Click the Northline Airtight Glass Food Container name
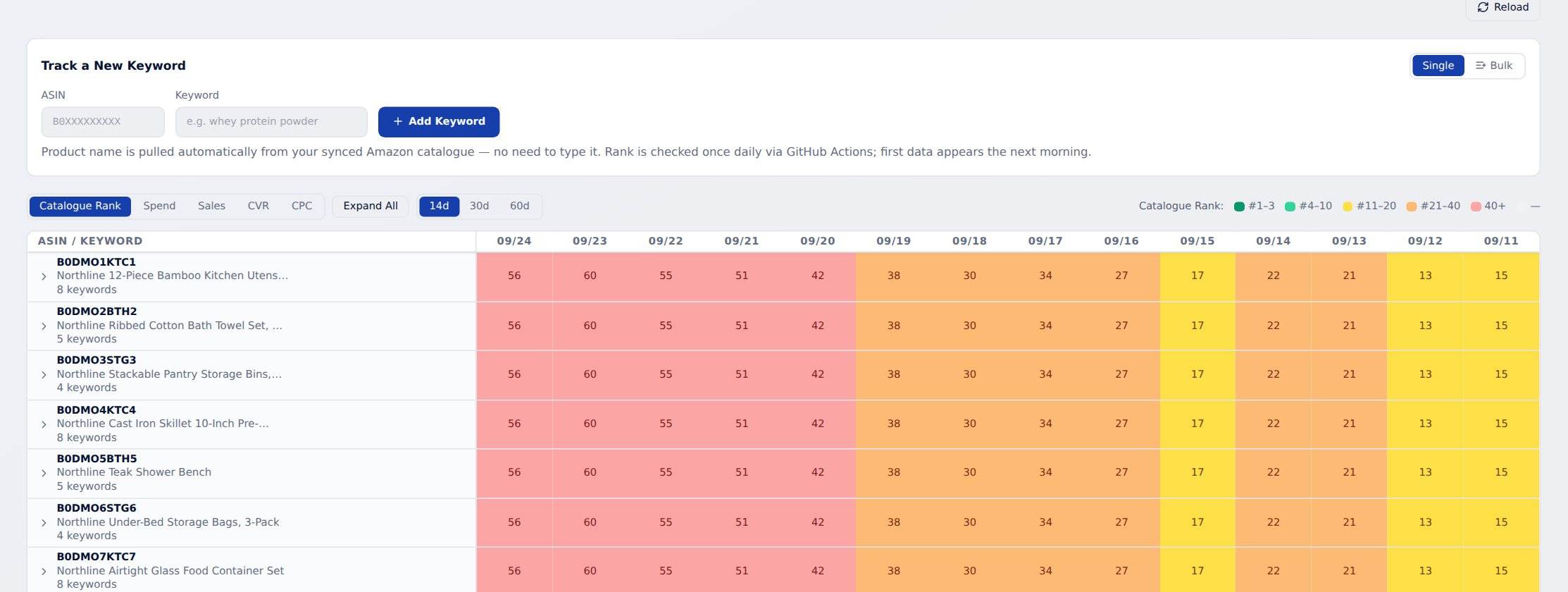Screen dimensions: 1568x592 point(170,571)
